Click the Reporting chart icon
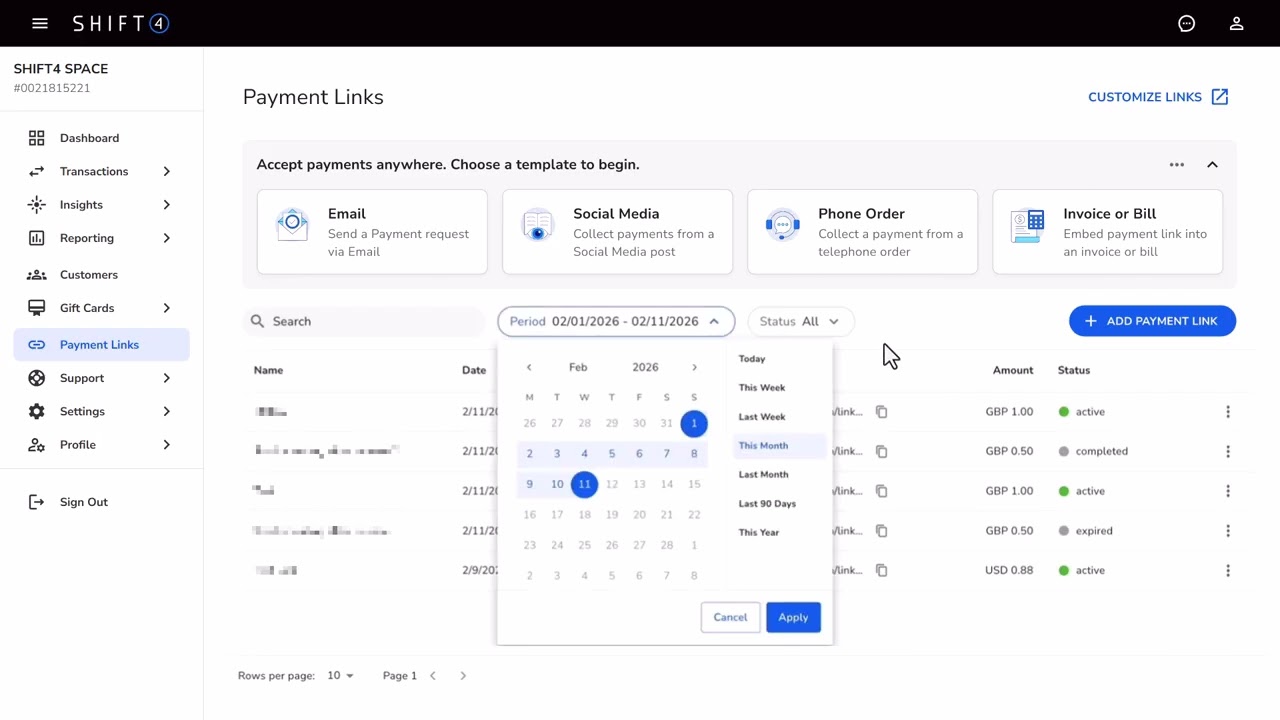Image resolution: width=1280 pixels, height=720 pixels. pyautogui.click(x=37, y=238)
